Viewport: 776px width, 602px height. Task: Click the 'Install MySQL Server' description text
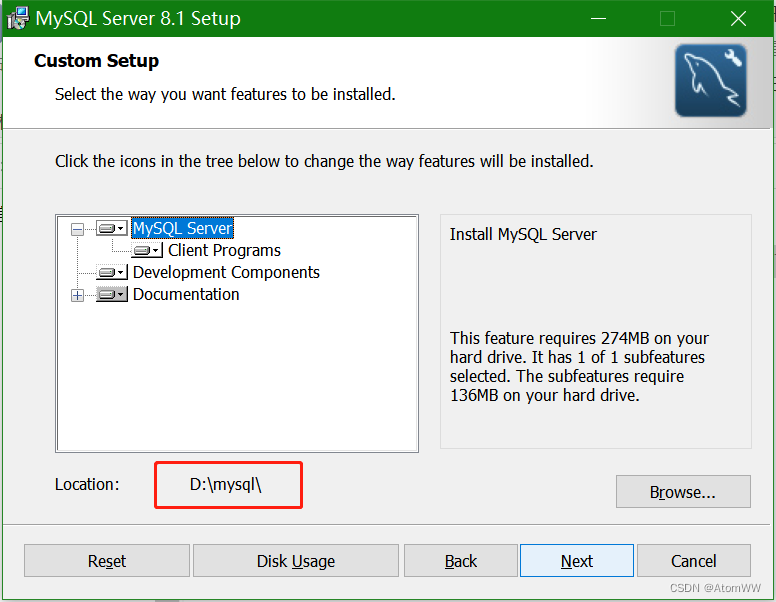523,234
